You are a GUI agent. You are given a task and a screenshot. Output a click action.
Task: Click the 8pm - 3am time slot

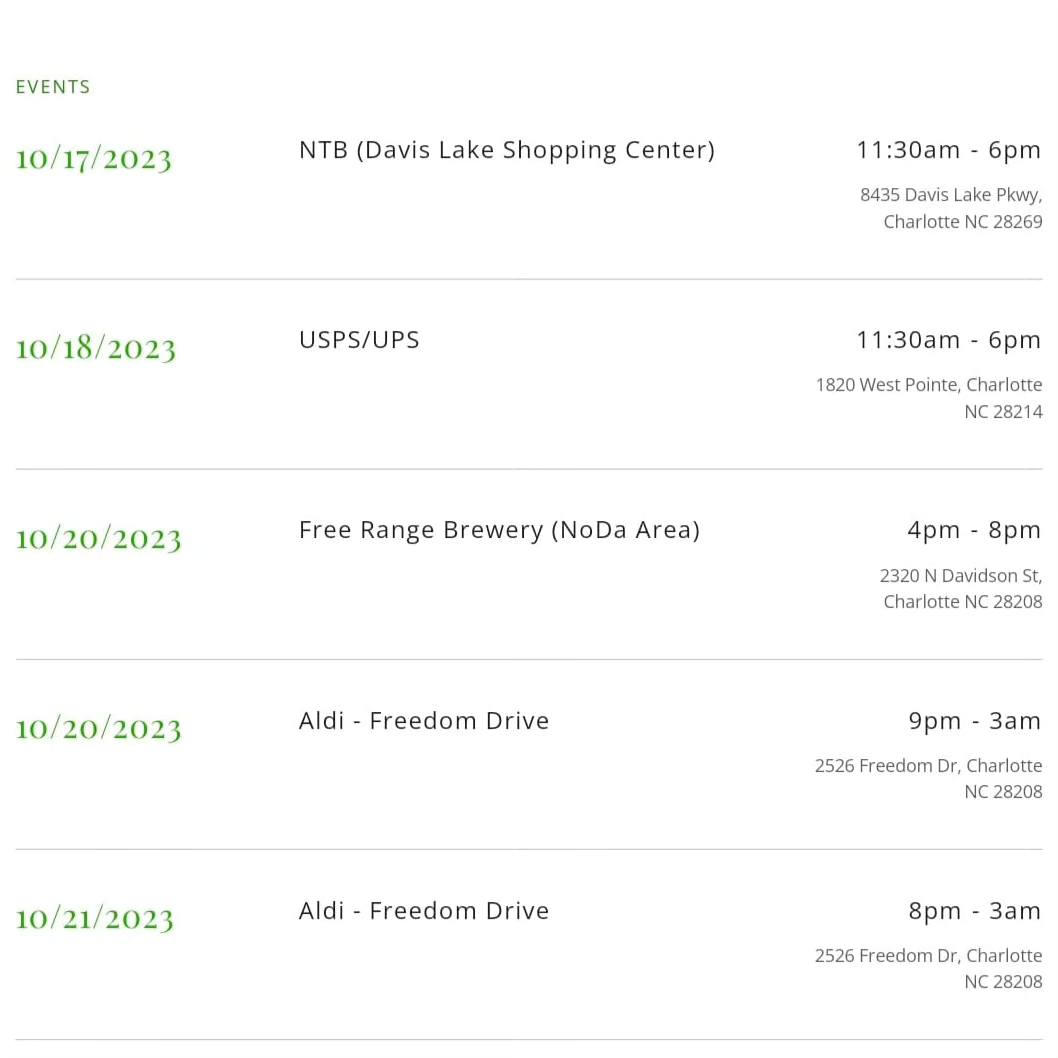(x=975, y=911)
